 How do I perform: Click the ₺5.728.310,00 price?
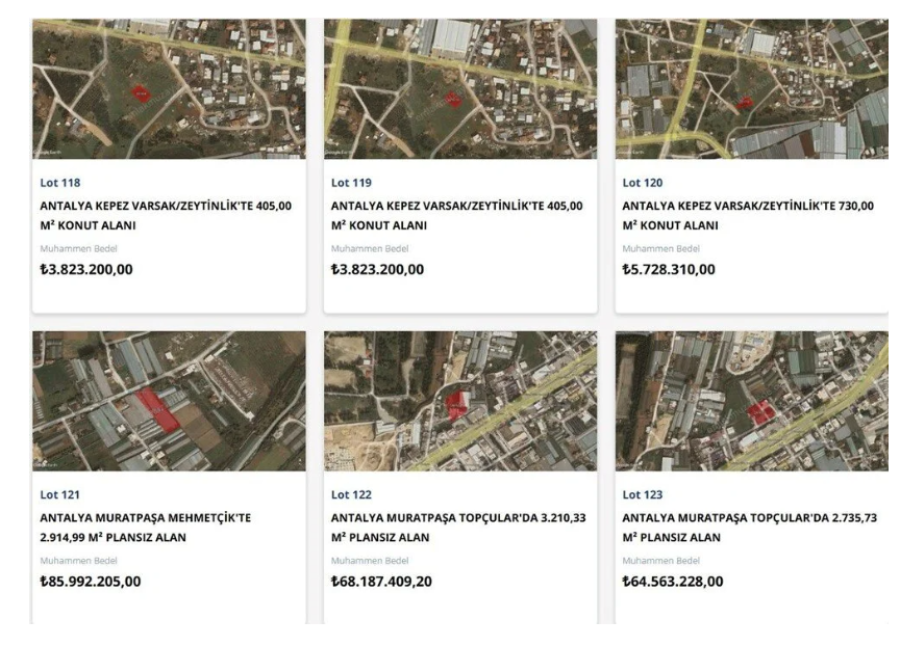[669, 269]
